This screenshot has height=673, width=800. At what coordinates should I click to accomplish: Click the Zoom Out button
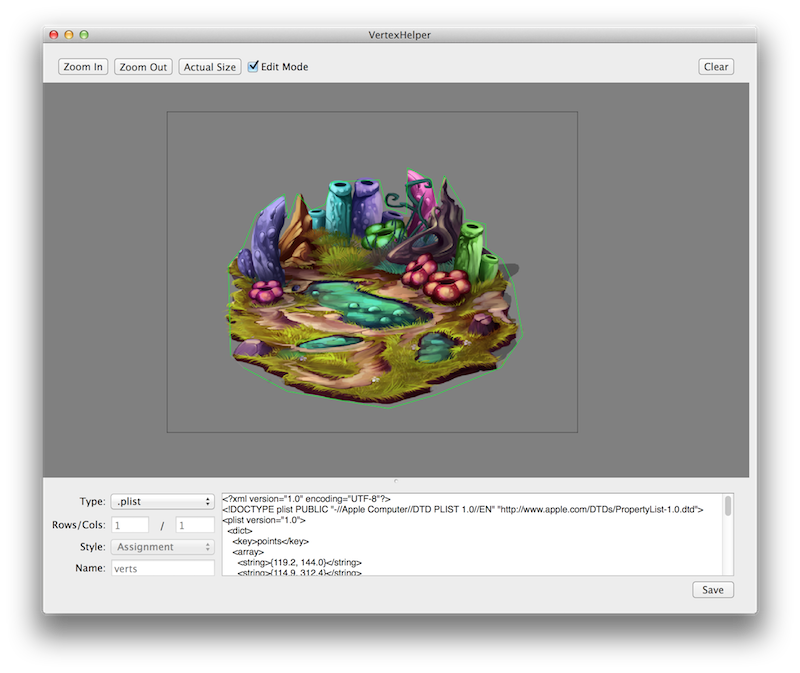(x=144, y=67)
